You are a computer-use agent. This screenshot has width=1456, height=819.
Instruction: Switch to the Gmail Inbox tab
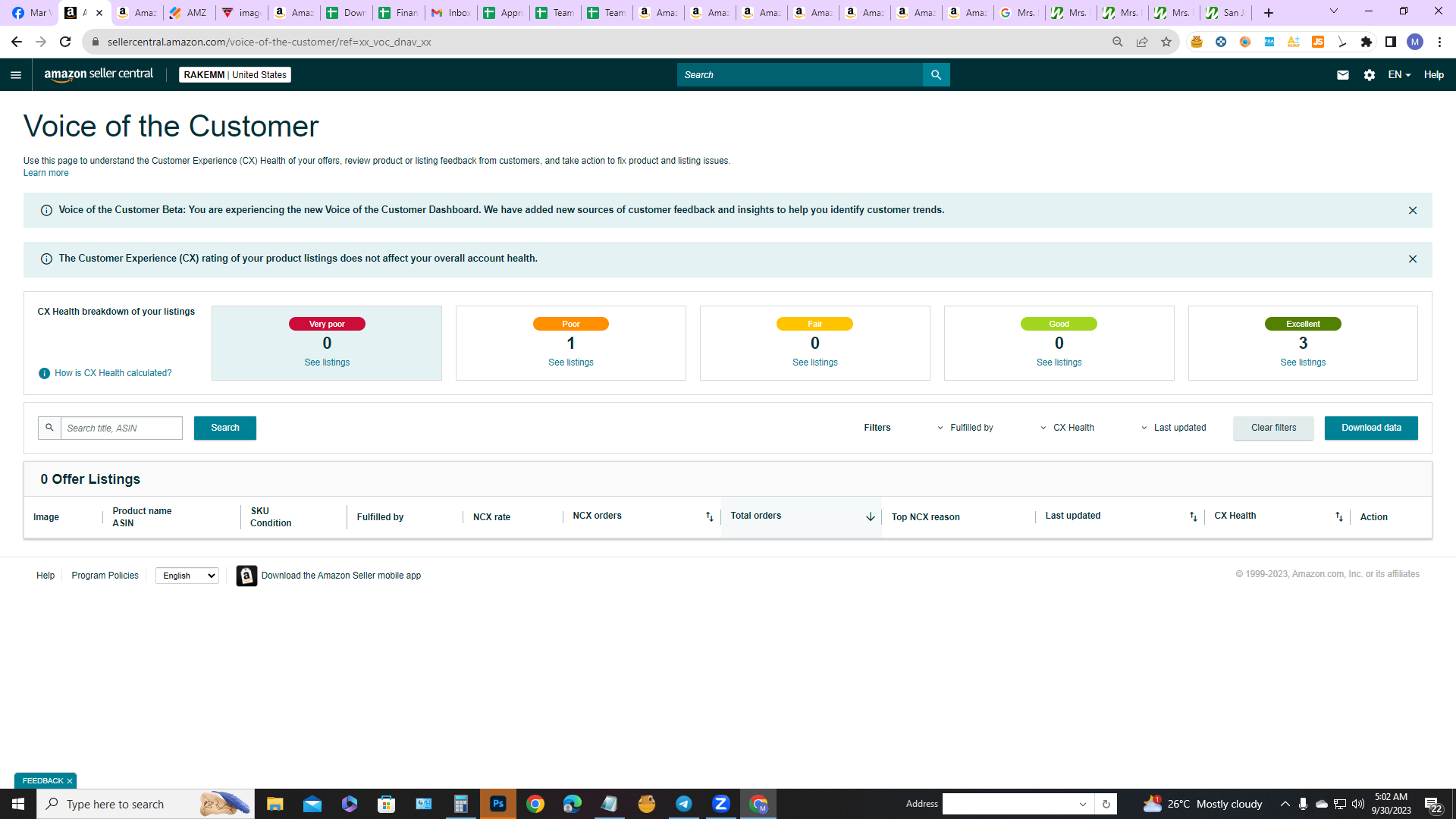(451, 13)
